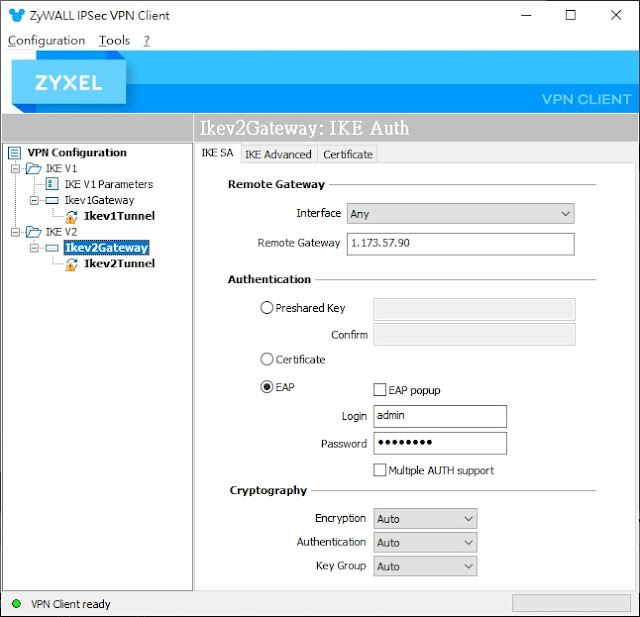Collapse the Ikev1Gateway tree node
The width and height of the screenshot is (640, 617).
(34, 200)
